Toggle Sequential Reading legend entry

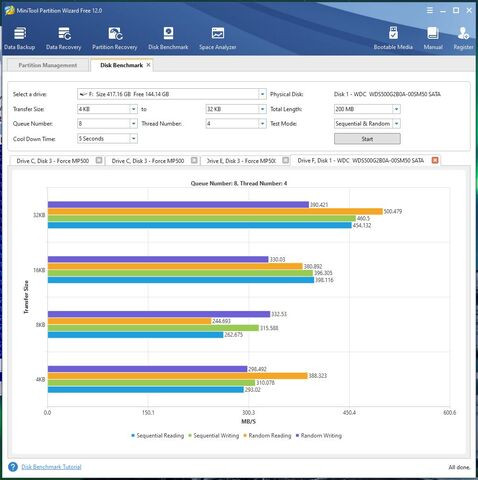coord(157,435)
